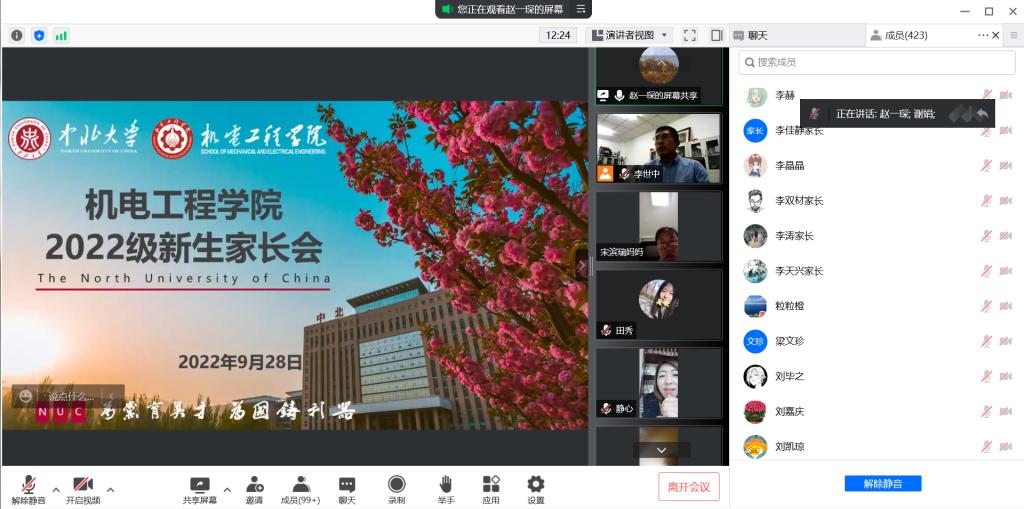Toggle the side panel layout icon
This screenshot has width=1024, height=509.
716,35
